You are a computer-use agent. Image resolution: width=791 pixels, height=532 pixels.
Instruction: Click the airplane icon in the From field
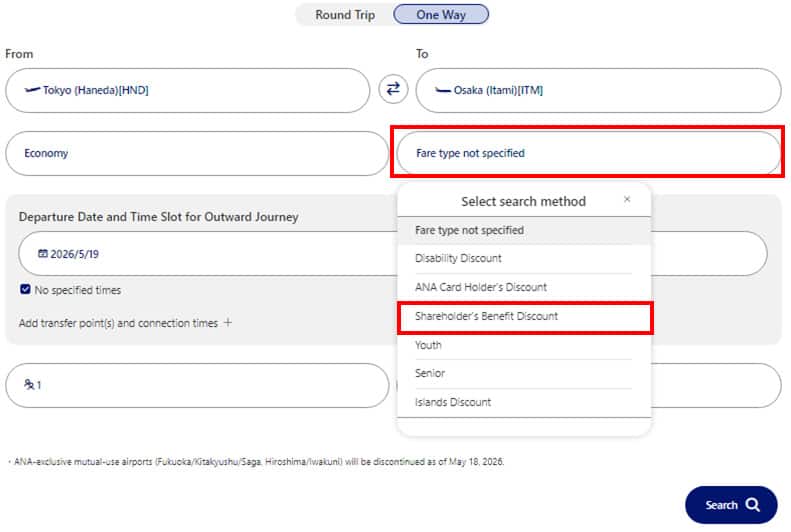32,90
